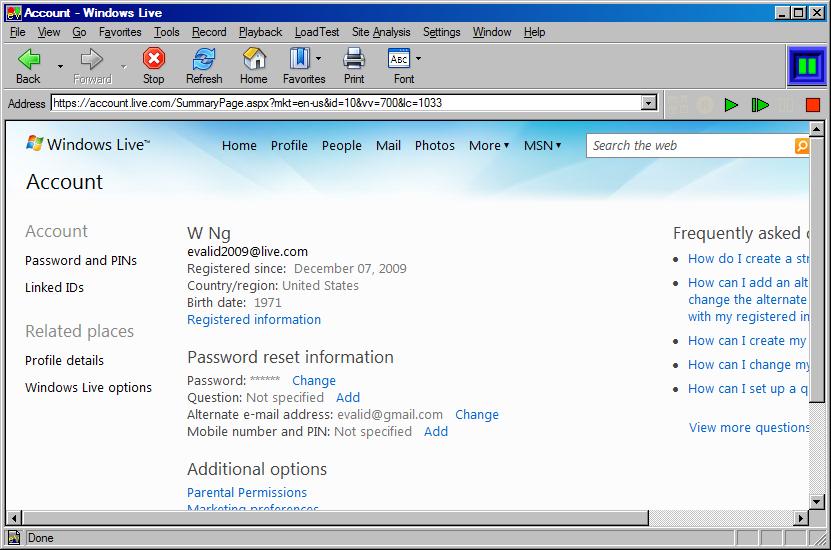831x550 pixels.
Task: Open Font settings ABC icon
Action: pyautogui.click(x=399, y=59)
